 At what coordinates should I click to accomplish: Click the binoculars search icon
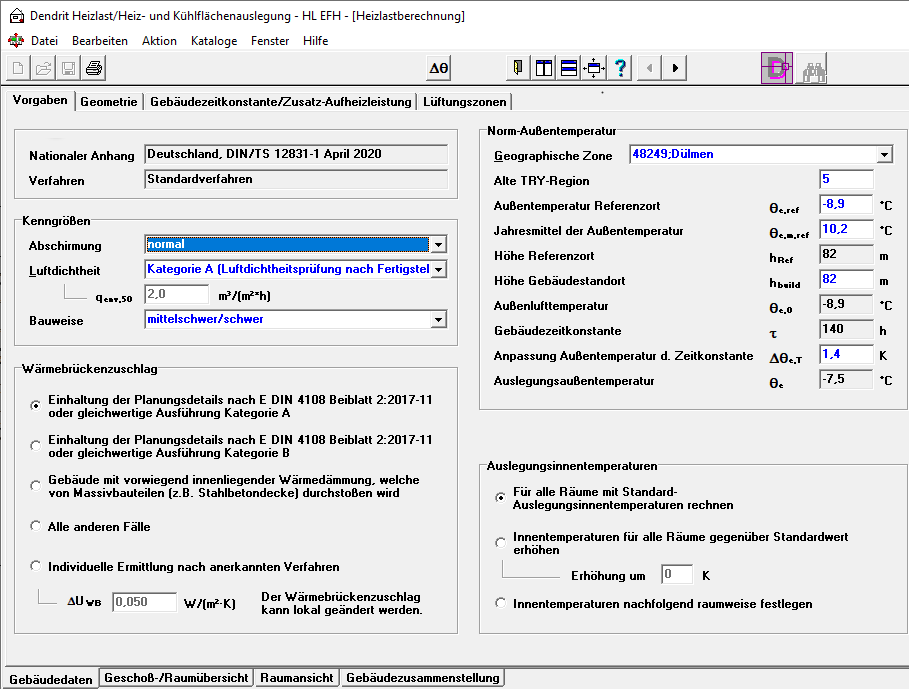tap(813, 68)
